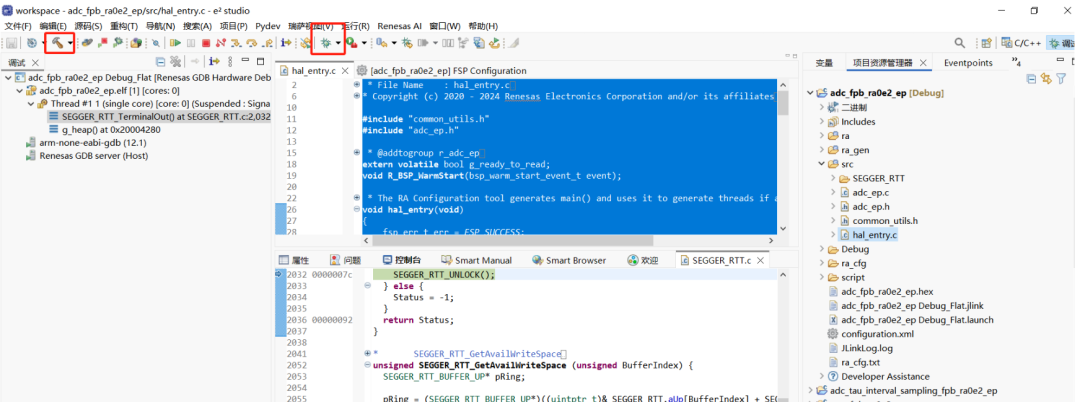
Task: Open the 项目(P) menu
Action: tap(234, 26)
